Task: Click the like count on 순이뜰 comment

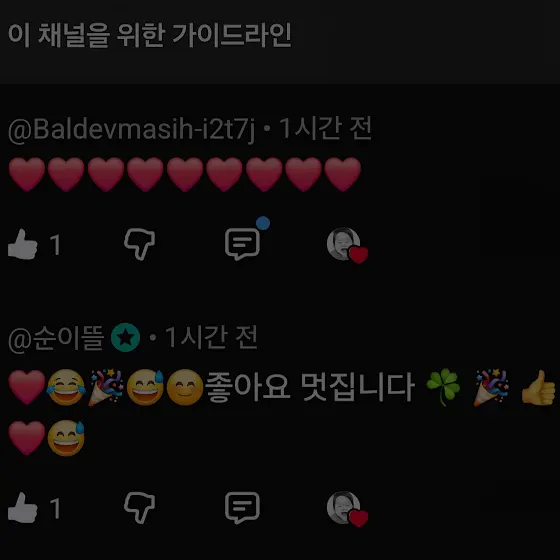Action: click(x=55, y=509)
